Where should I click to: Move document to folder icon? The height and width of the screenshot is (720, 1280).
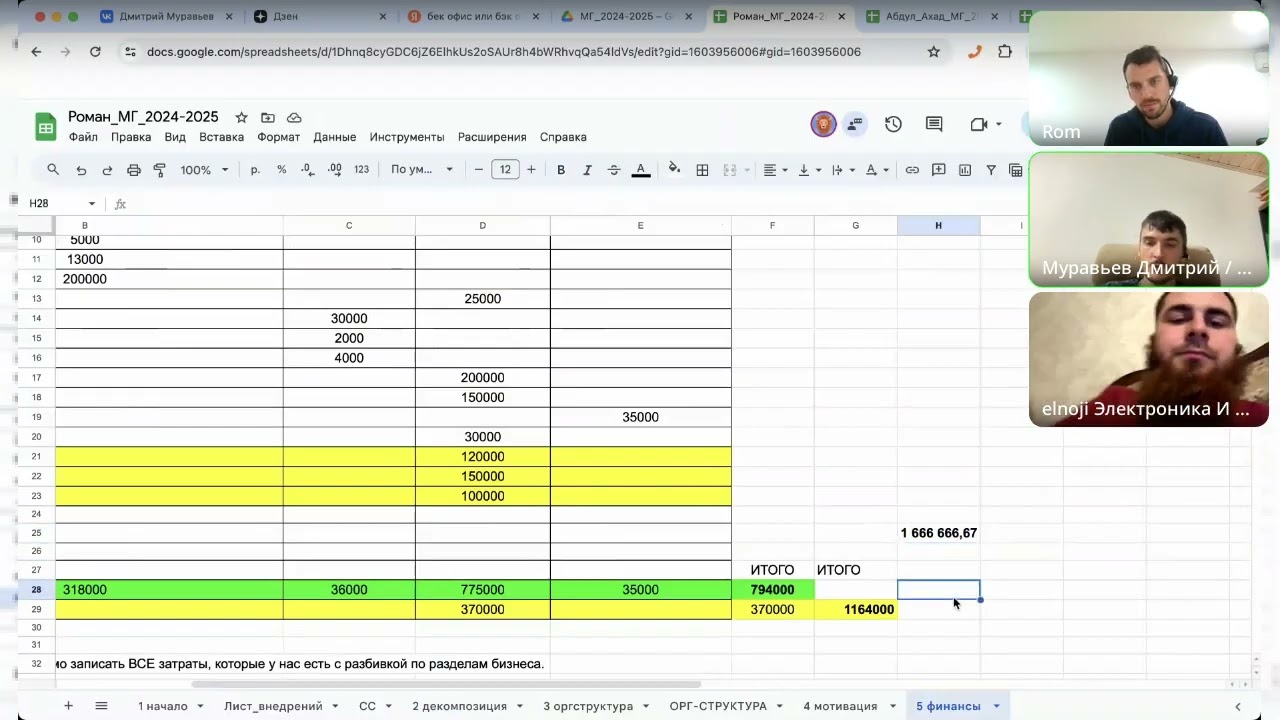(267, 117)
